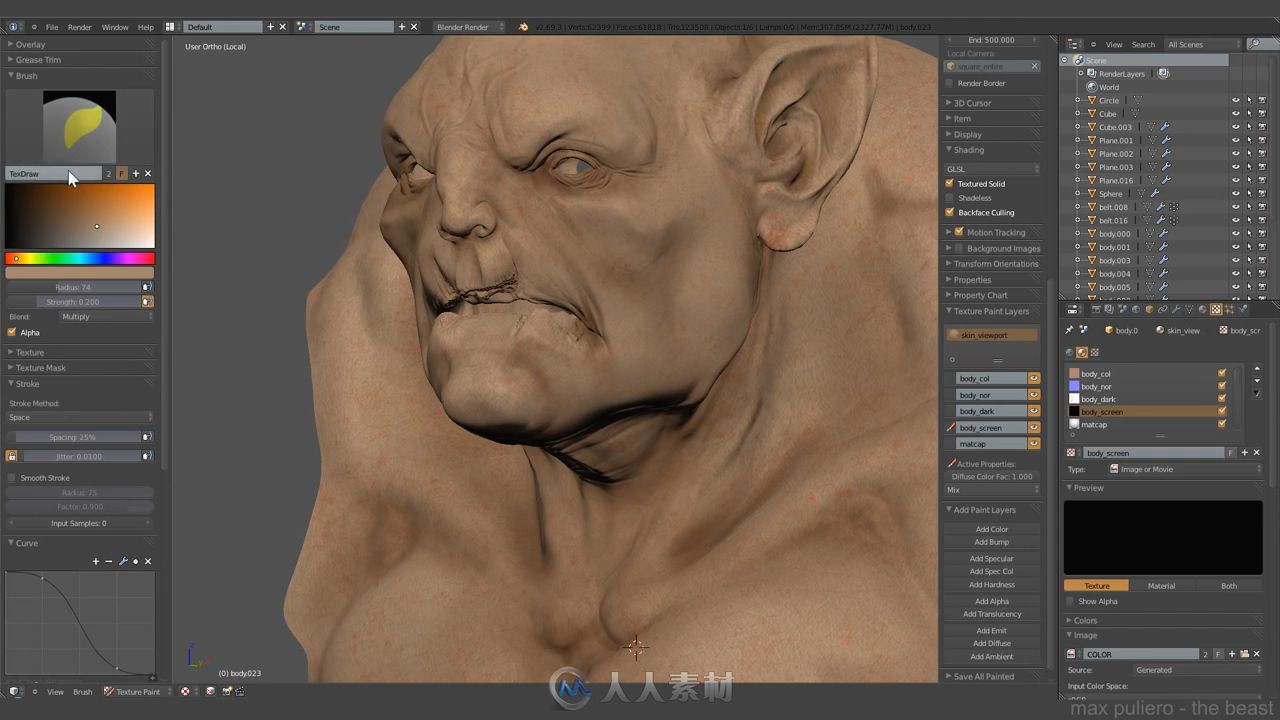Open the OpenGL render animation clapper icon

pos(240,691)
